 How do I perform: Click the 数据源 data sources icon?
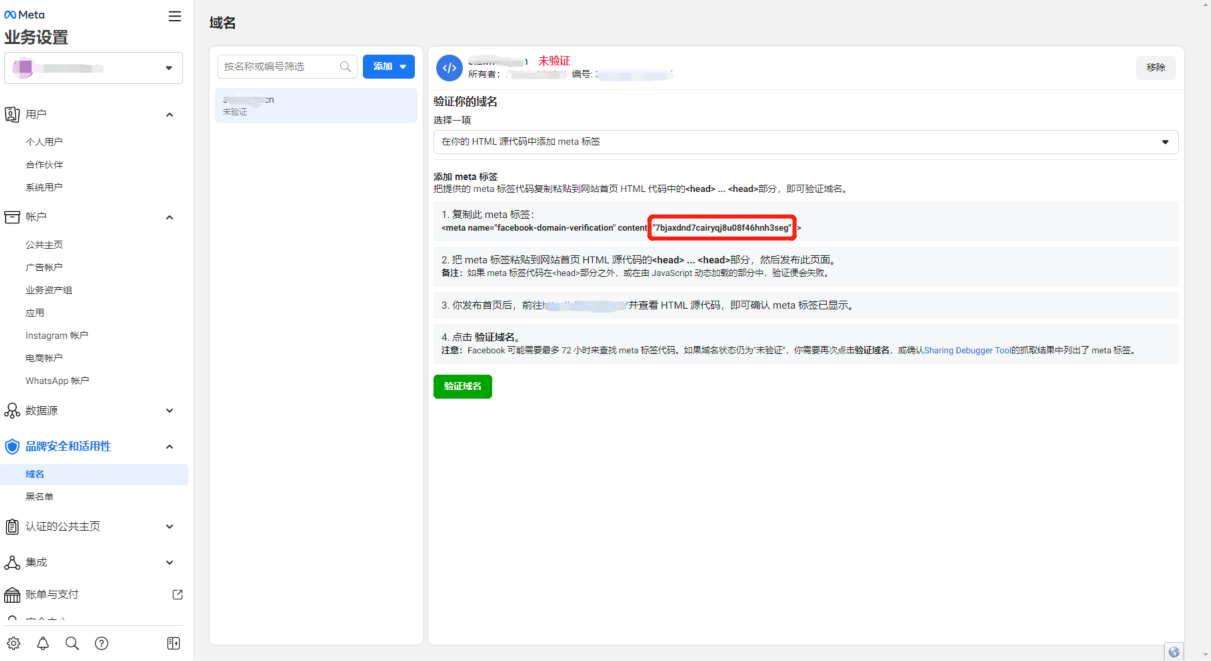[13, 411]
